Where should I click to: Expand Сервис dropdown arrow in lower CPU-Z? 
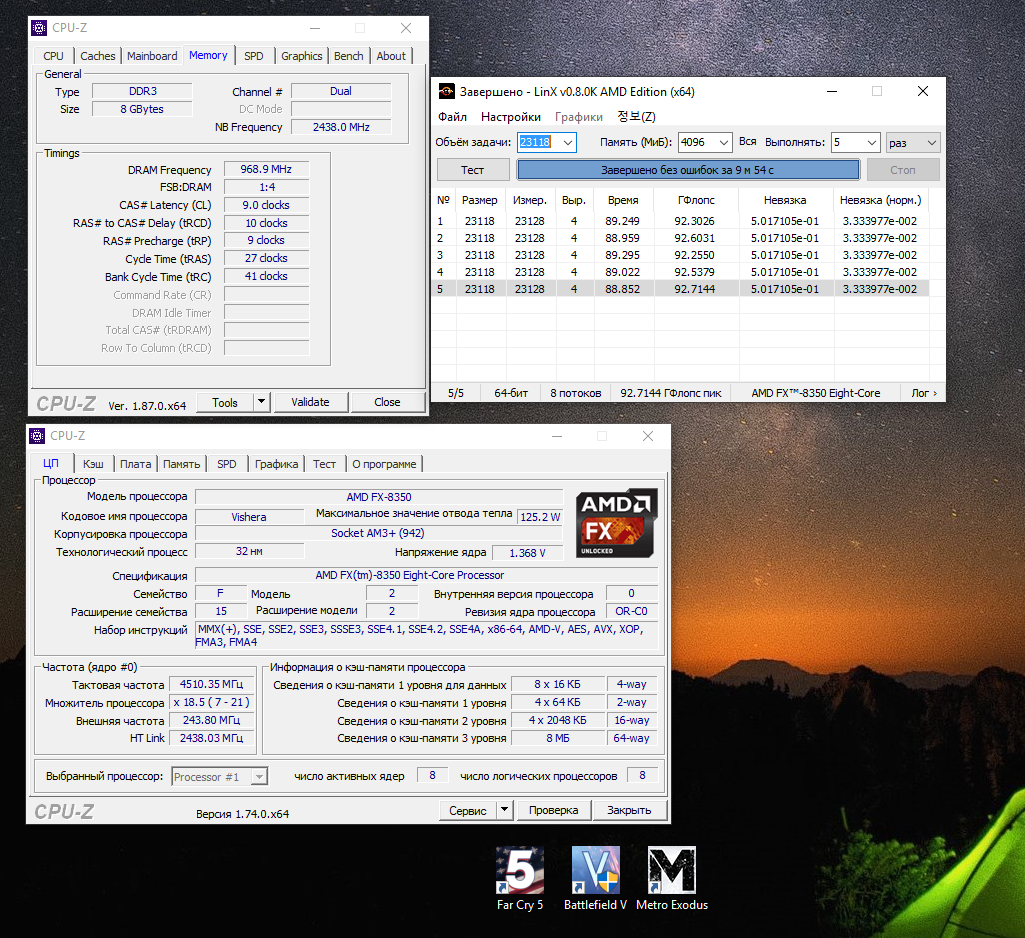click(505, 810)
